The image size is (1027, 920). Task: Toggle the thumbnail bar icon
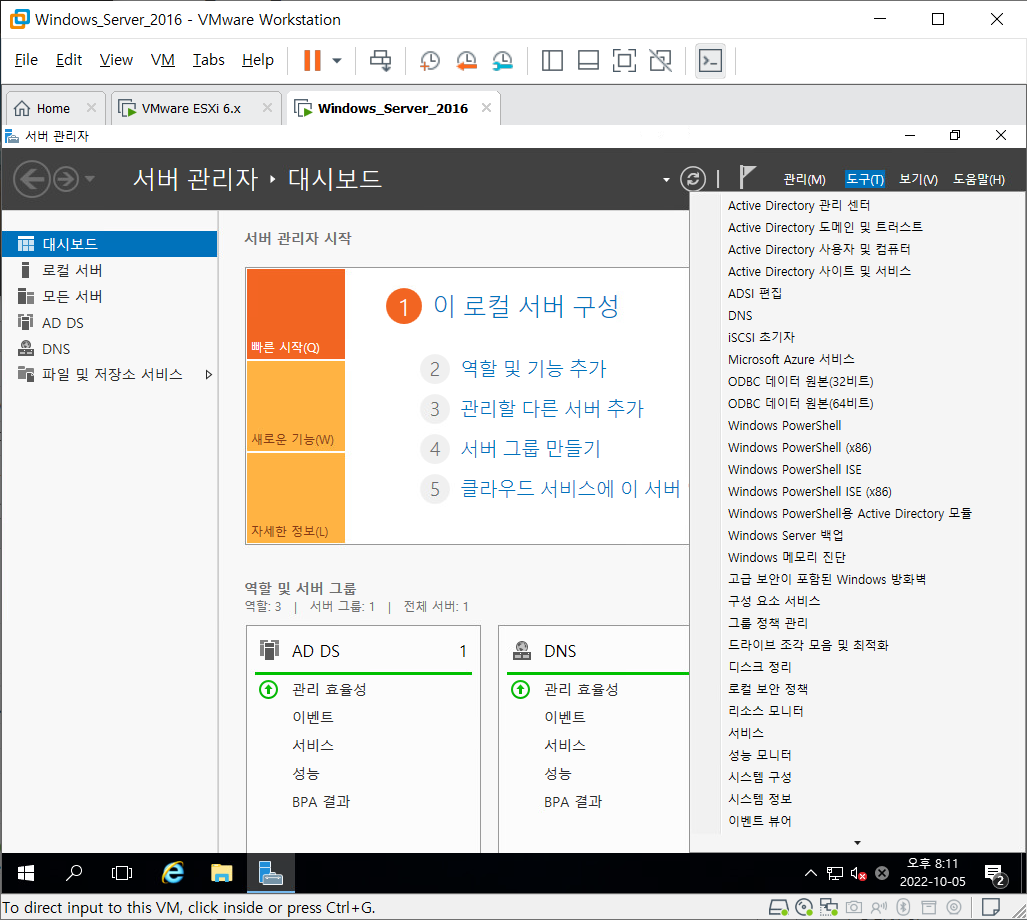(x=588, y=60)
